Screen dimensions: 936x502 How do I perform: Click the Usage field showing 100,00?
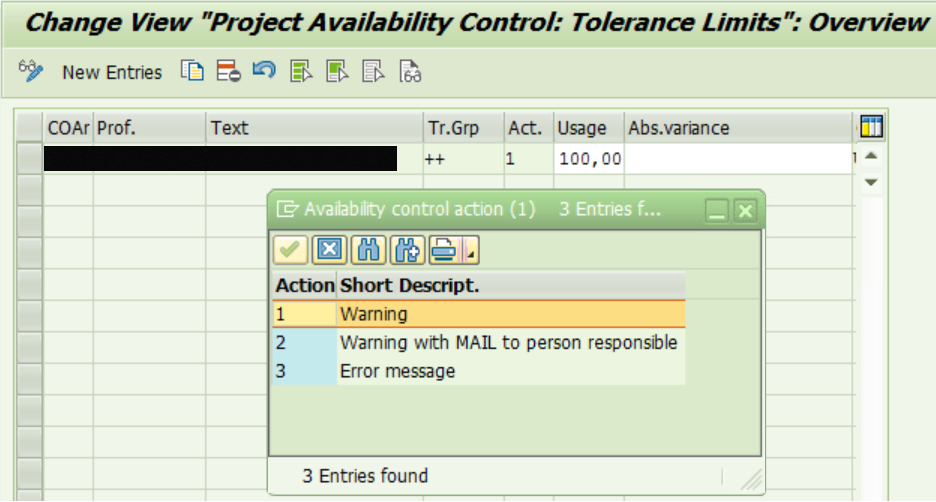pyautogui.click(x=589, y=159)
